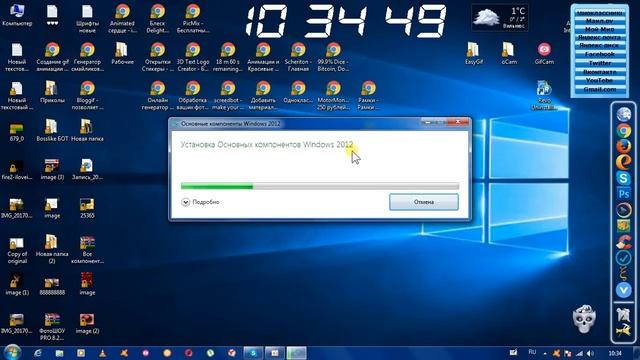
Task: Open the Все компоненты archive icon
Action: pyautogui.click(x=87, y=249)
